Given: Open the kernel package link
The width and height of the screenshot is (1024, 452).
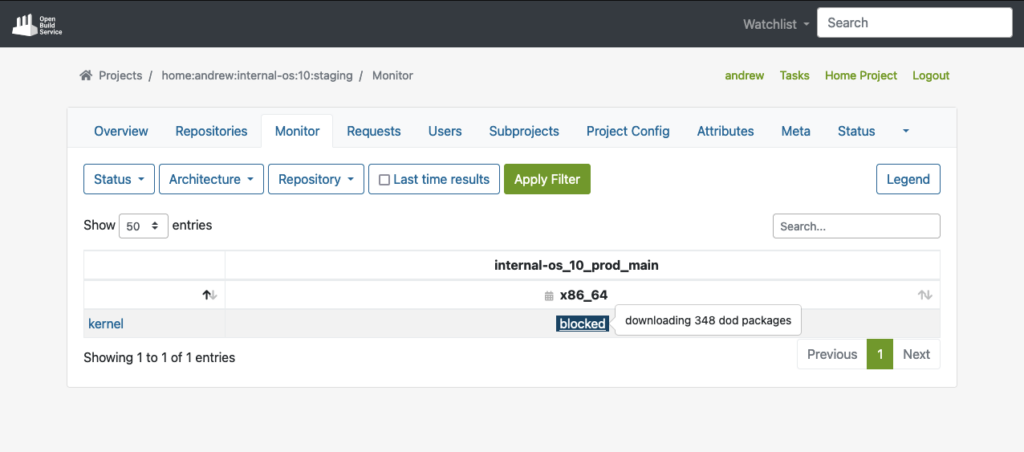Looking at the screenshot, I should 106,324.
